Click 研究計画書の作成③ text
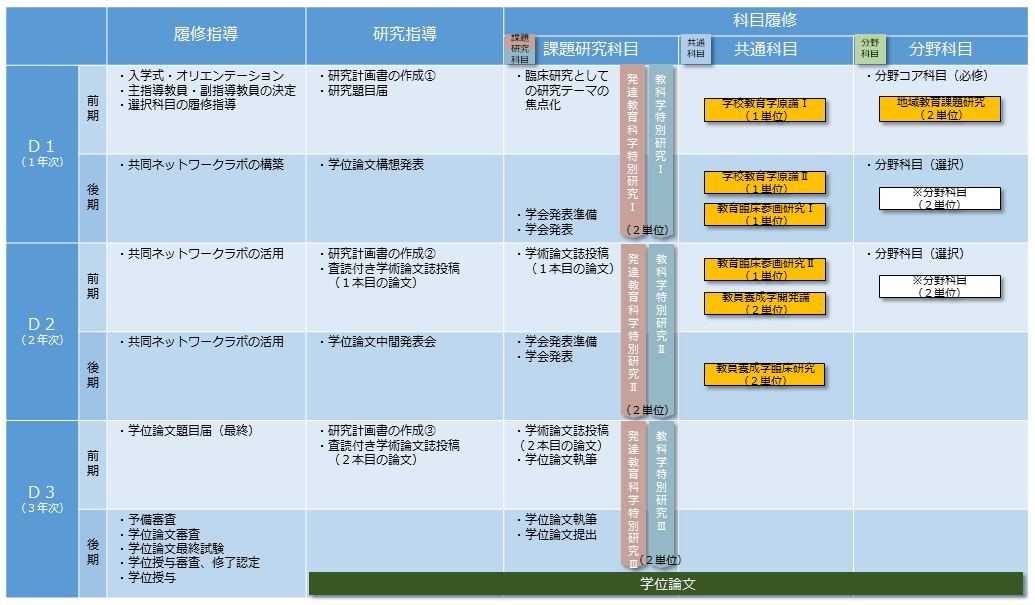 [382, 430]
